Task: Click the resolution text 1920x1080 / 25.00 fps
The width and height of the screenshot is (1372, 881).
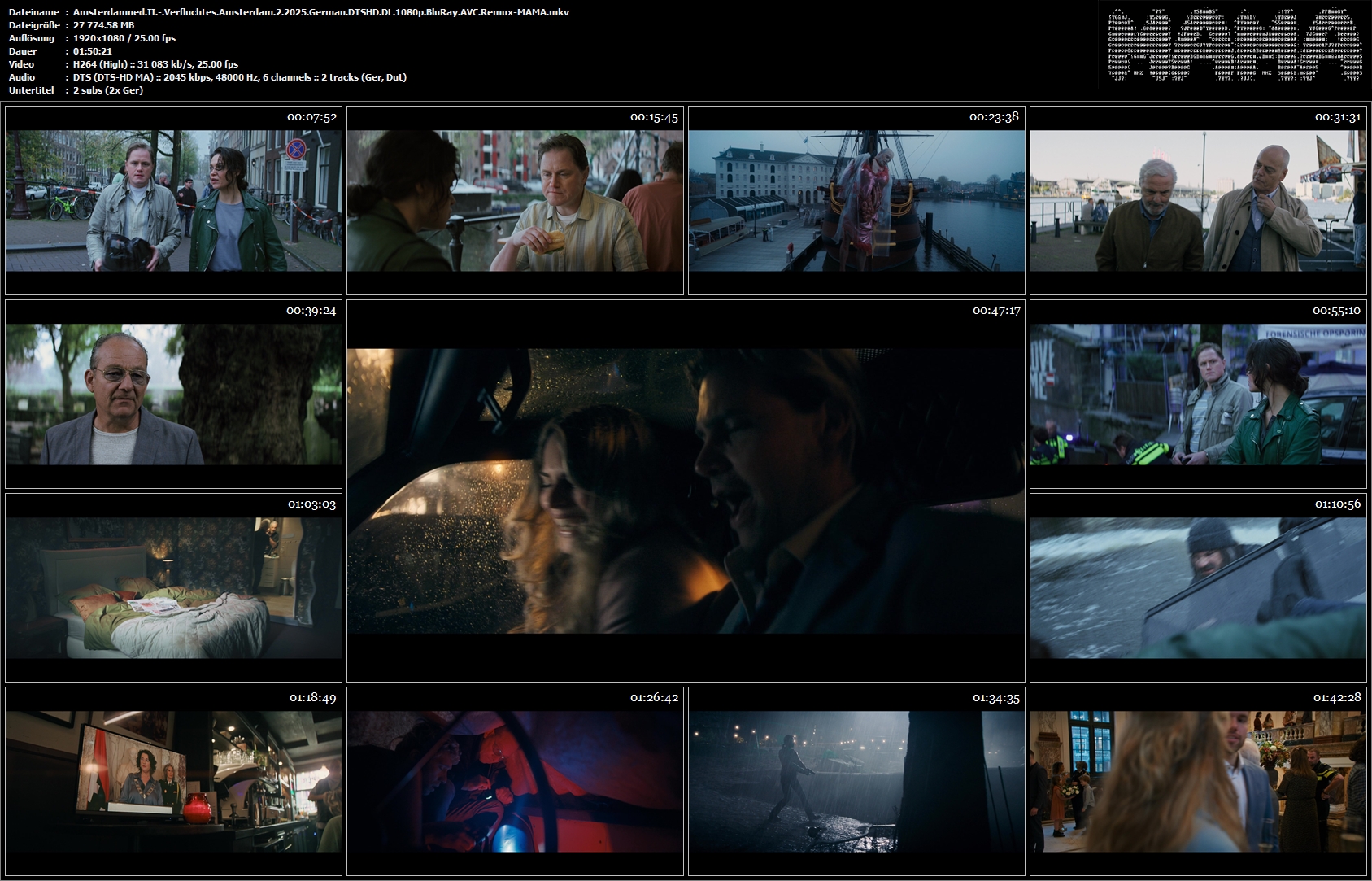Action: 124,38
